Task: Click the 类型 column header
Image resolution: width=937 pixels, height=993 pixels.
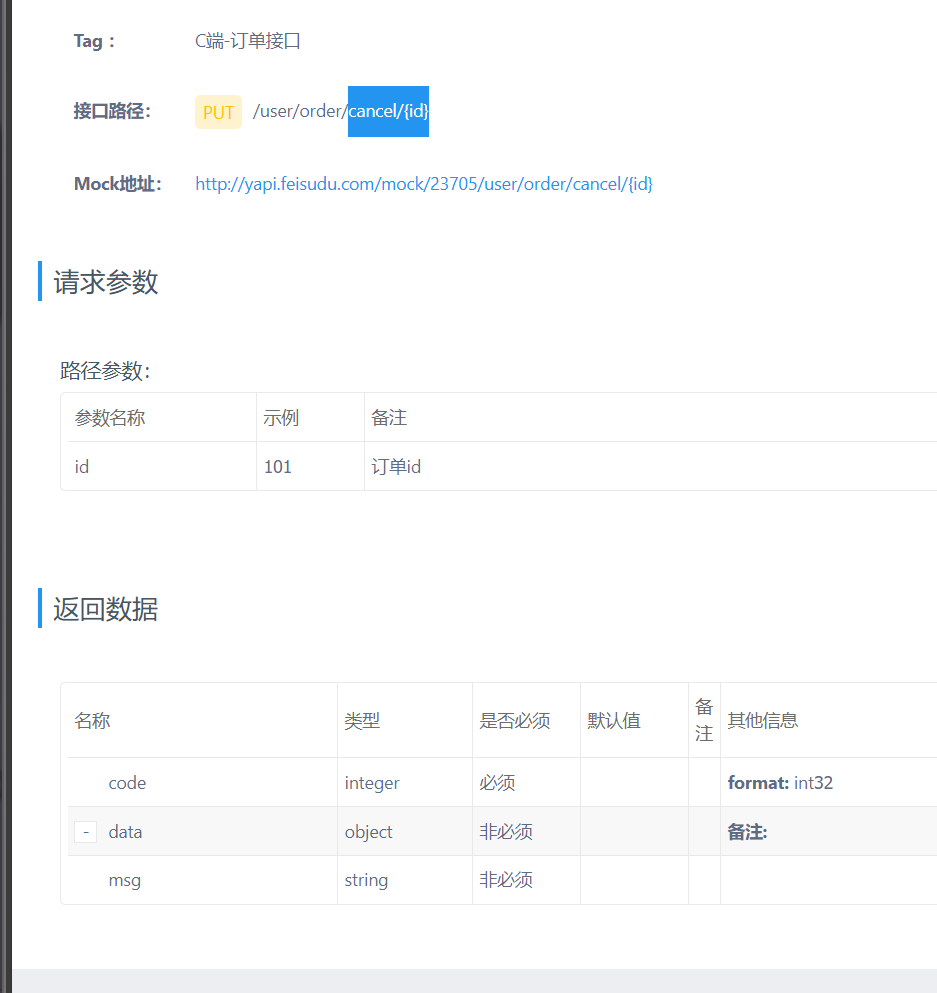Action: click(357, 720)
